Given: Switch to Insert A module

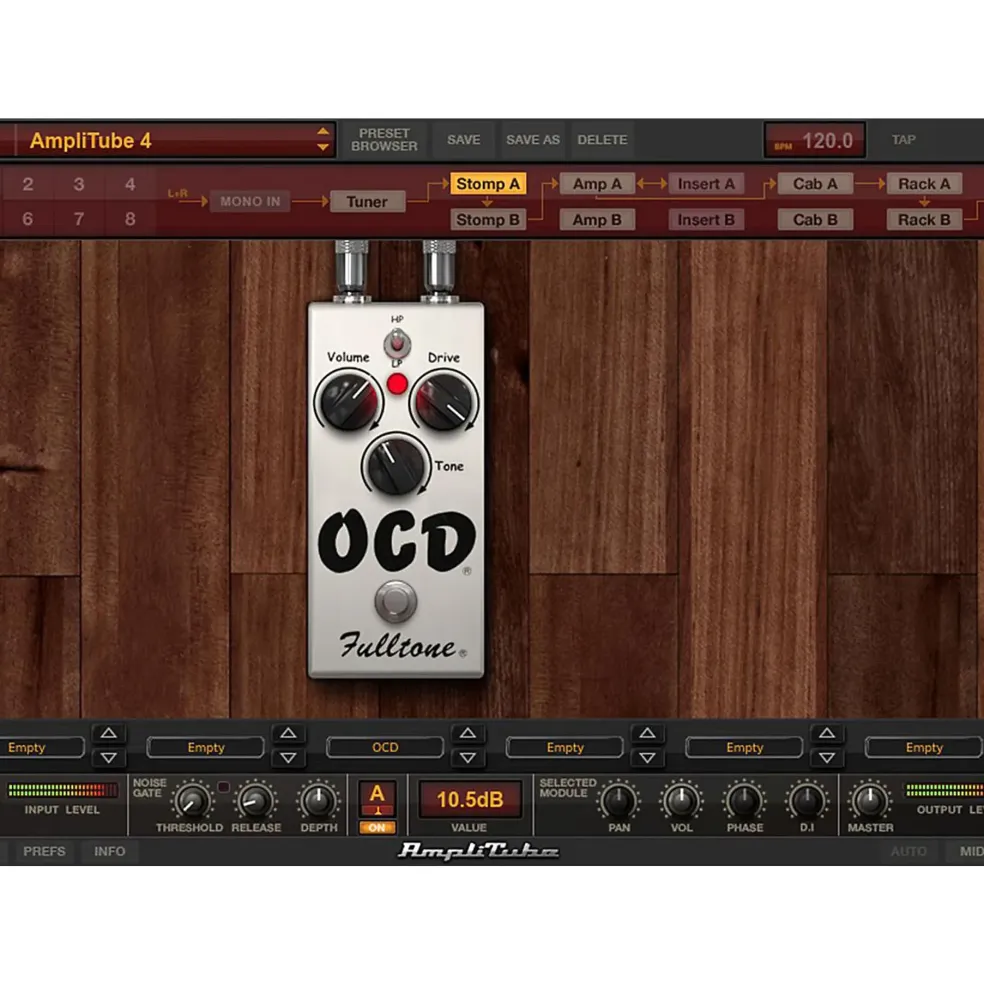Looking at the screenshot, I should 706,183.
